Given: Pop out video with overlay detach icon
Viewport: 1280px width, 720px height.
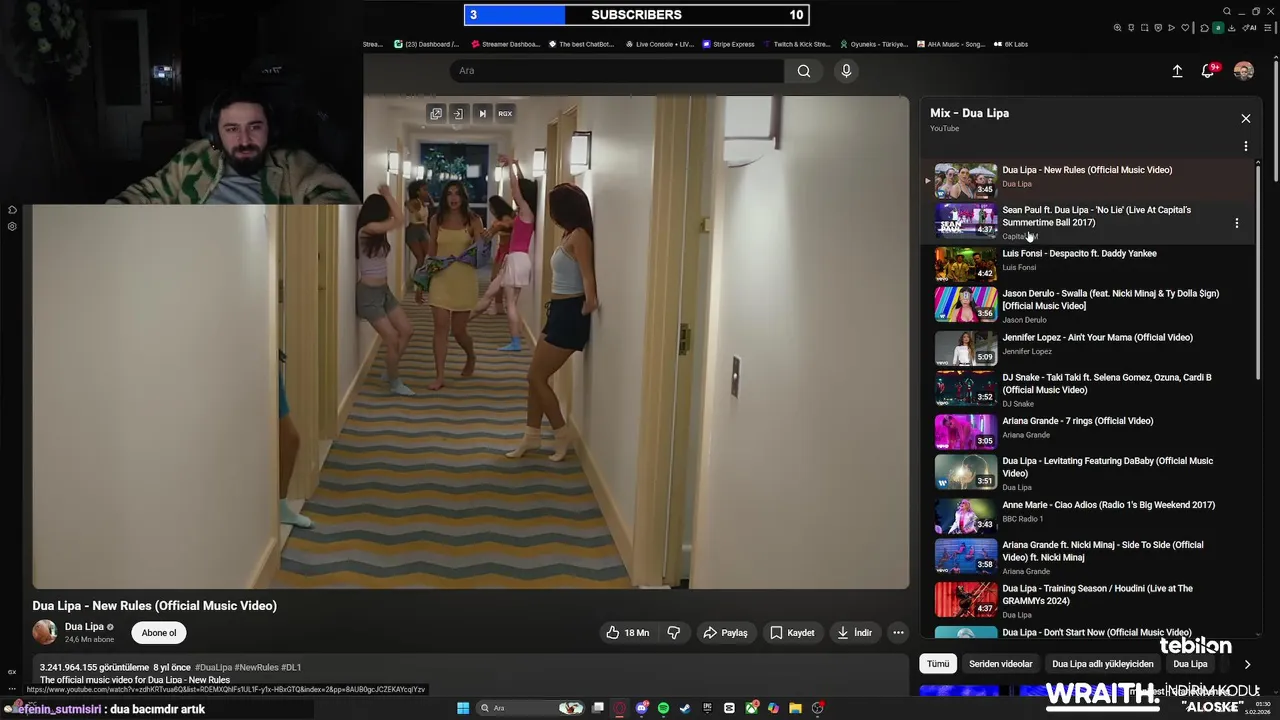Looking at the screenshot, I should tap(436, 114).
